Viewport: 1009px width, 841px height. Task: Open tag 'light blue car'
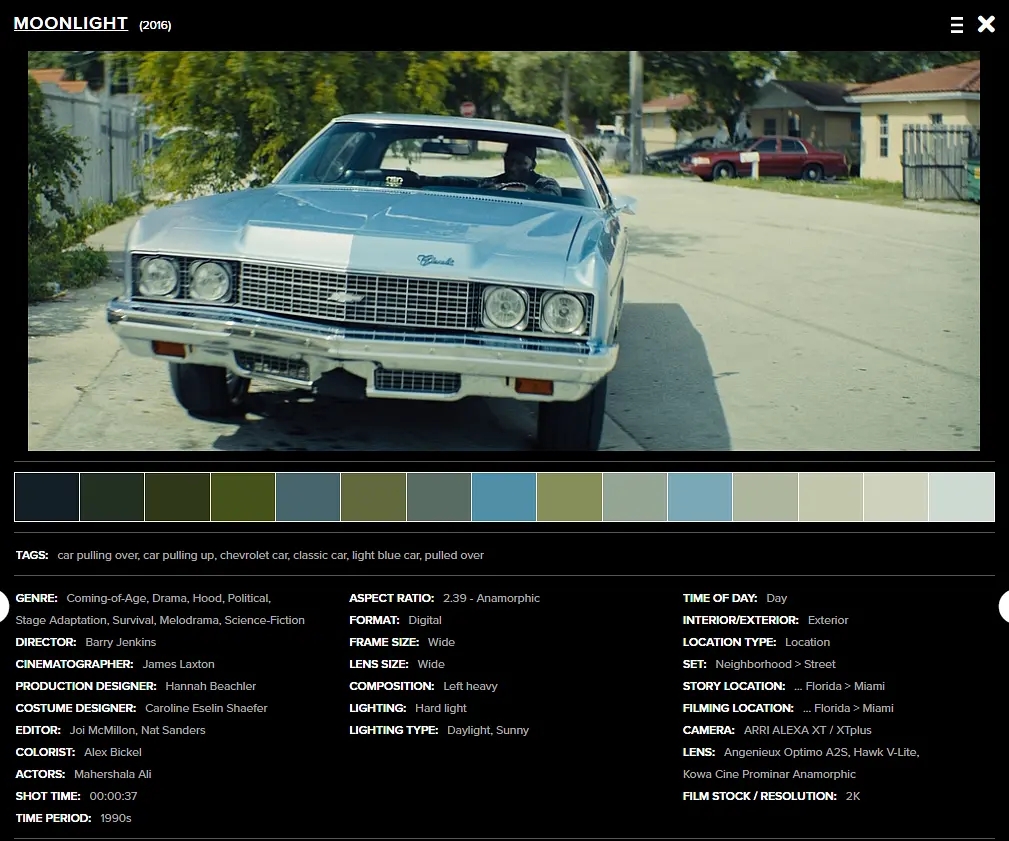pyautogui.click(x=385, y=555)
